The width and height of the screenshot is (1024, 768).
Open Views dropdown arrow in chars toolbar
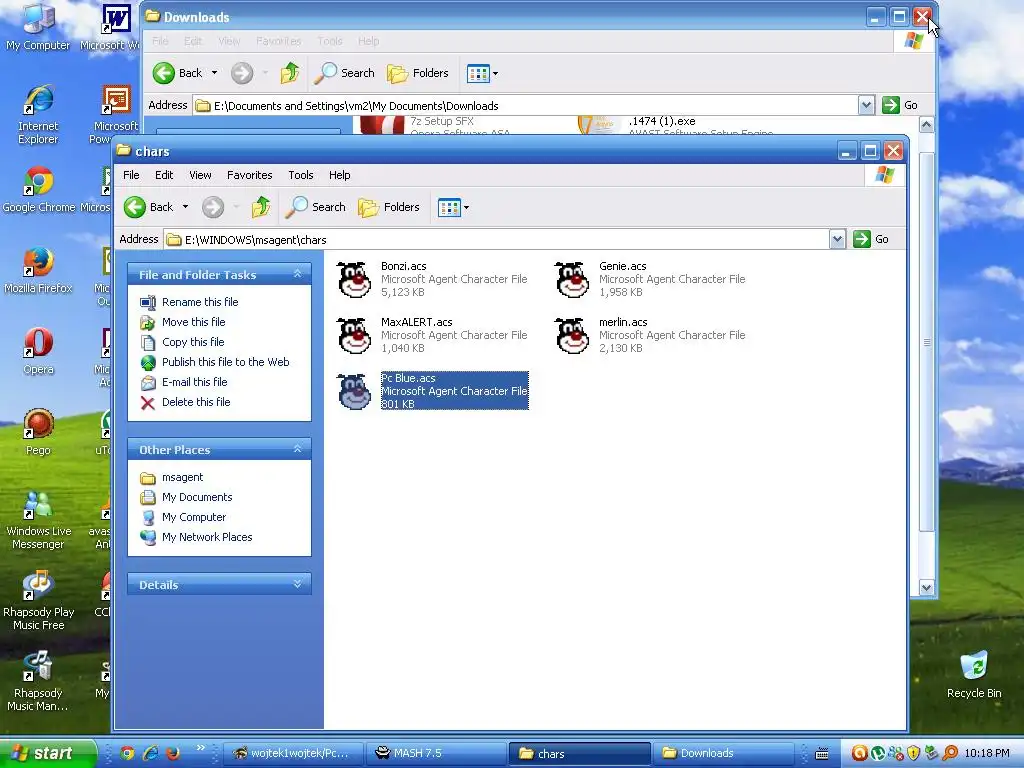point(466,208)
